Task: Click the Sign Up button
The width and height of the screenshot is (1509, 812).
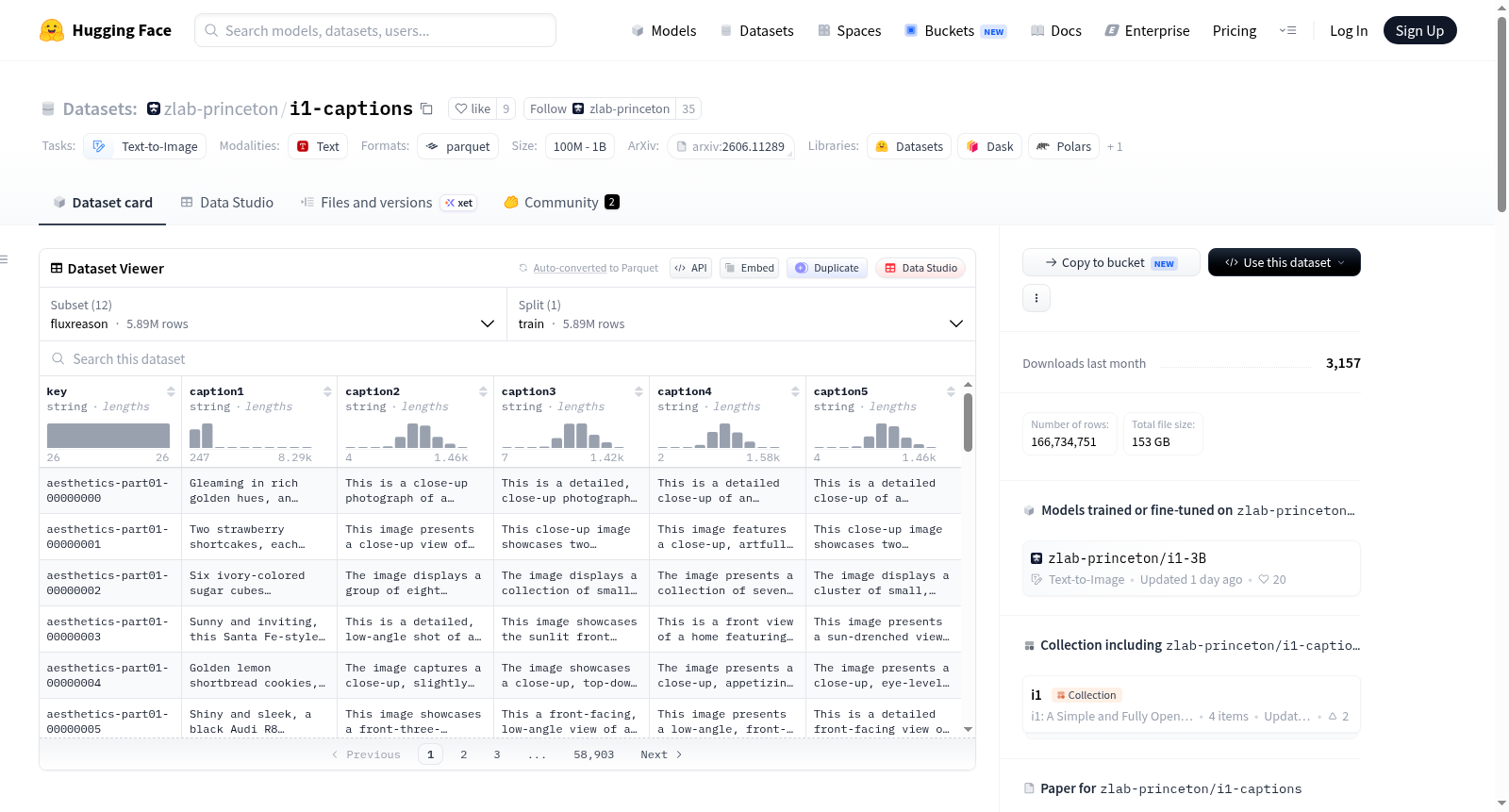Action: point(1419,30)
